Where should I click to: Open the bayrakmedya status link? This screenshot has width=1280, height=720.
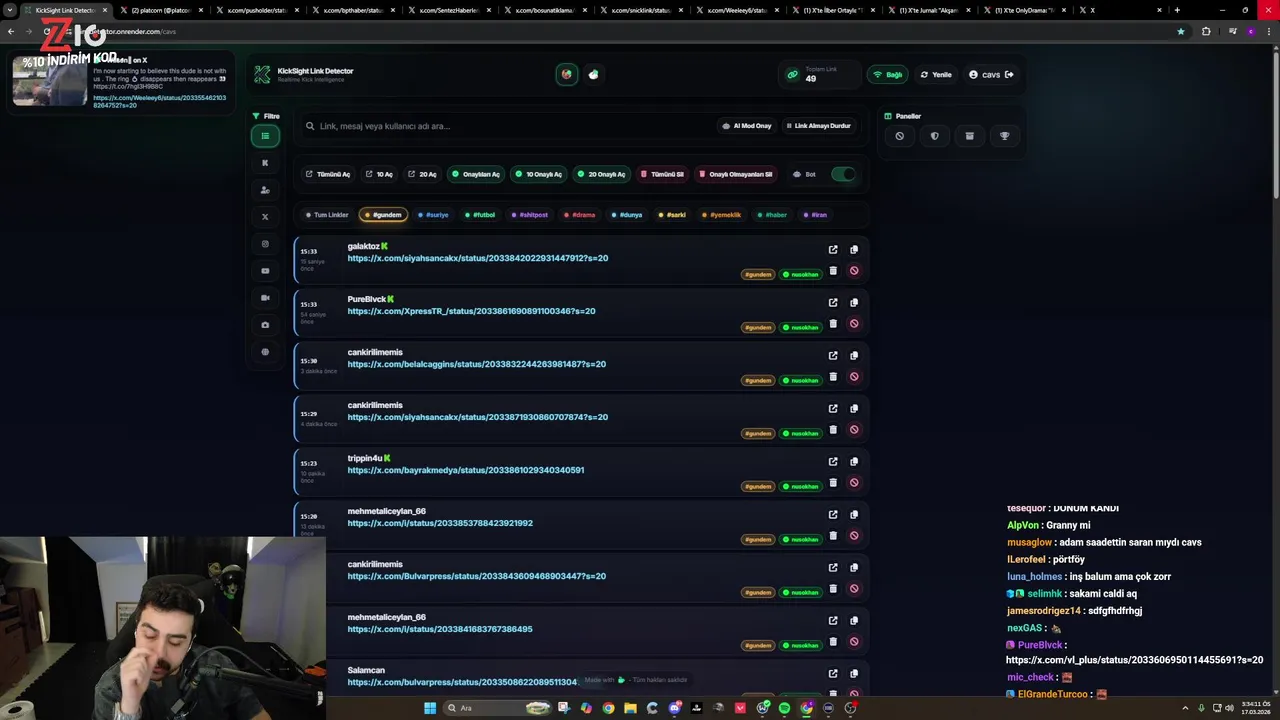[x=465, y=470]
